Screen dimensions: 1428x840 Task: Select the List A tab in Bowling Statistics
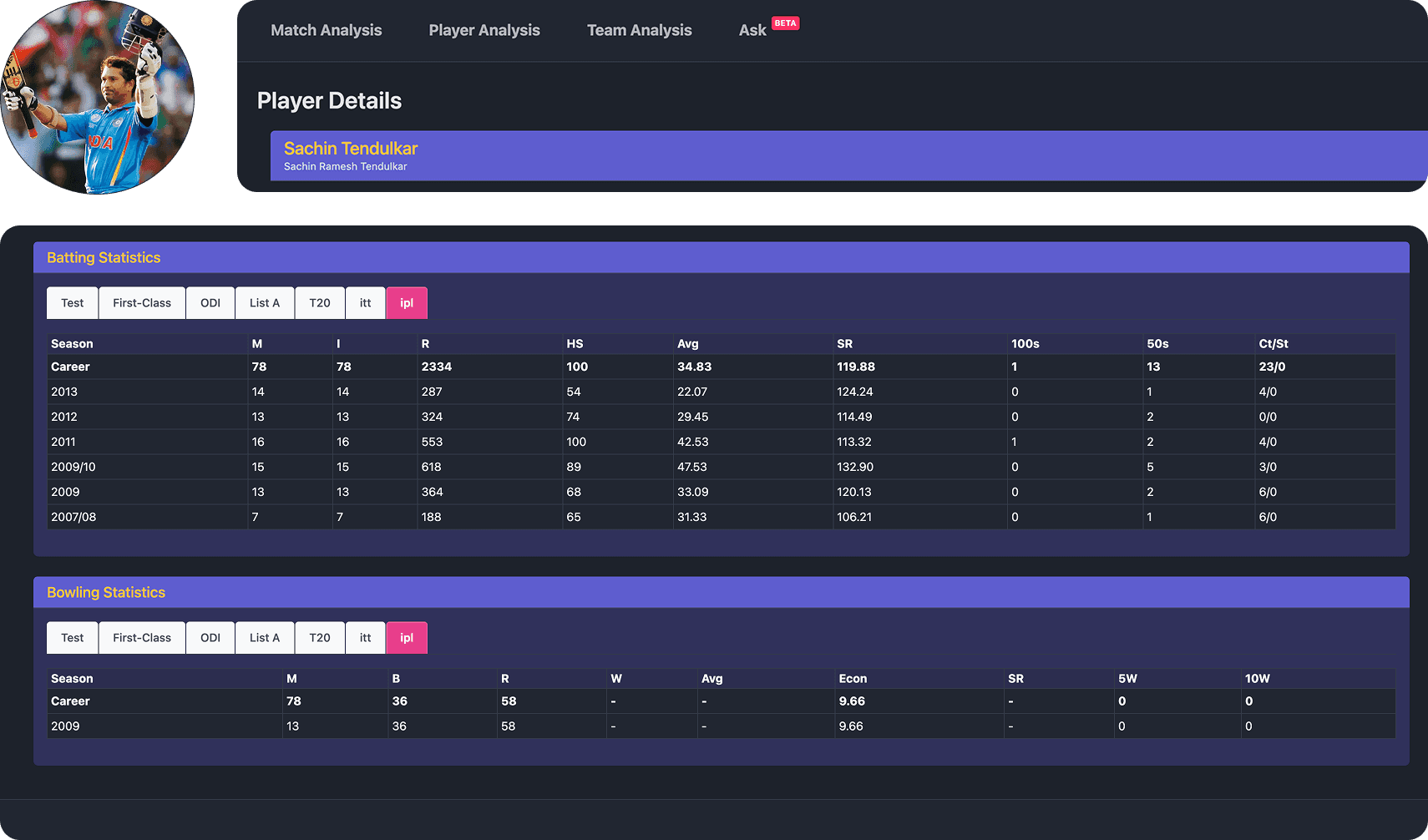click(x=265, y=638)
